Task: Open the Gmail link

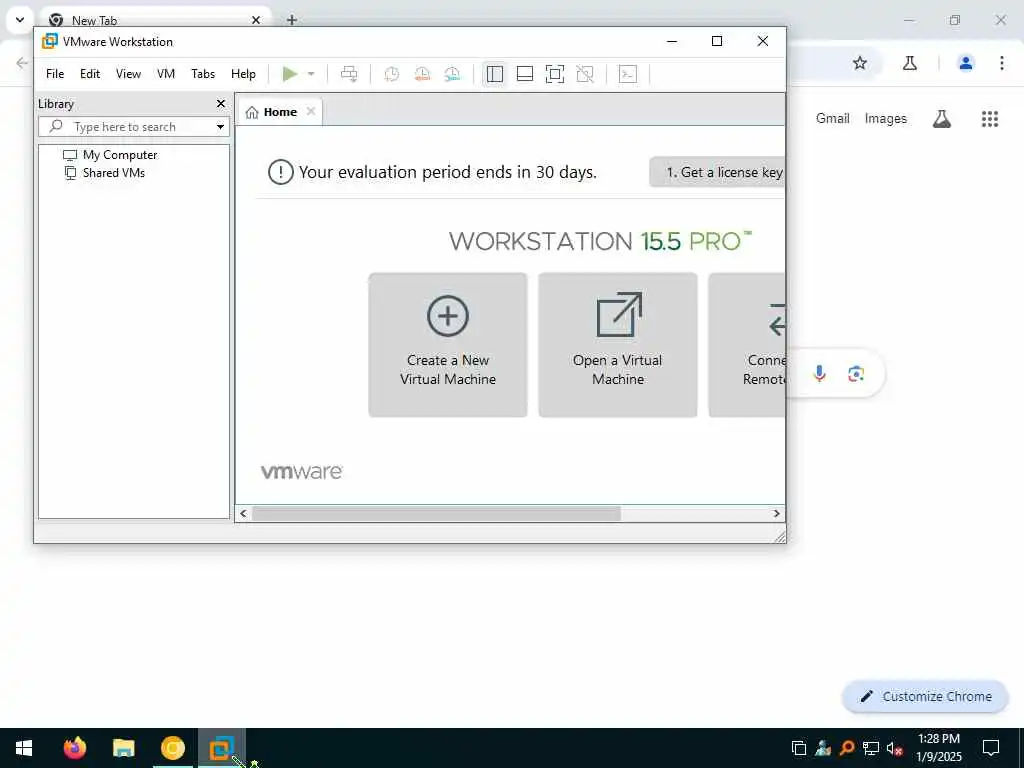Action: pos(833,118)
